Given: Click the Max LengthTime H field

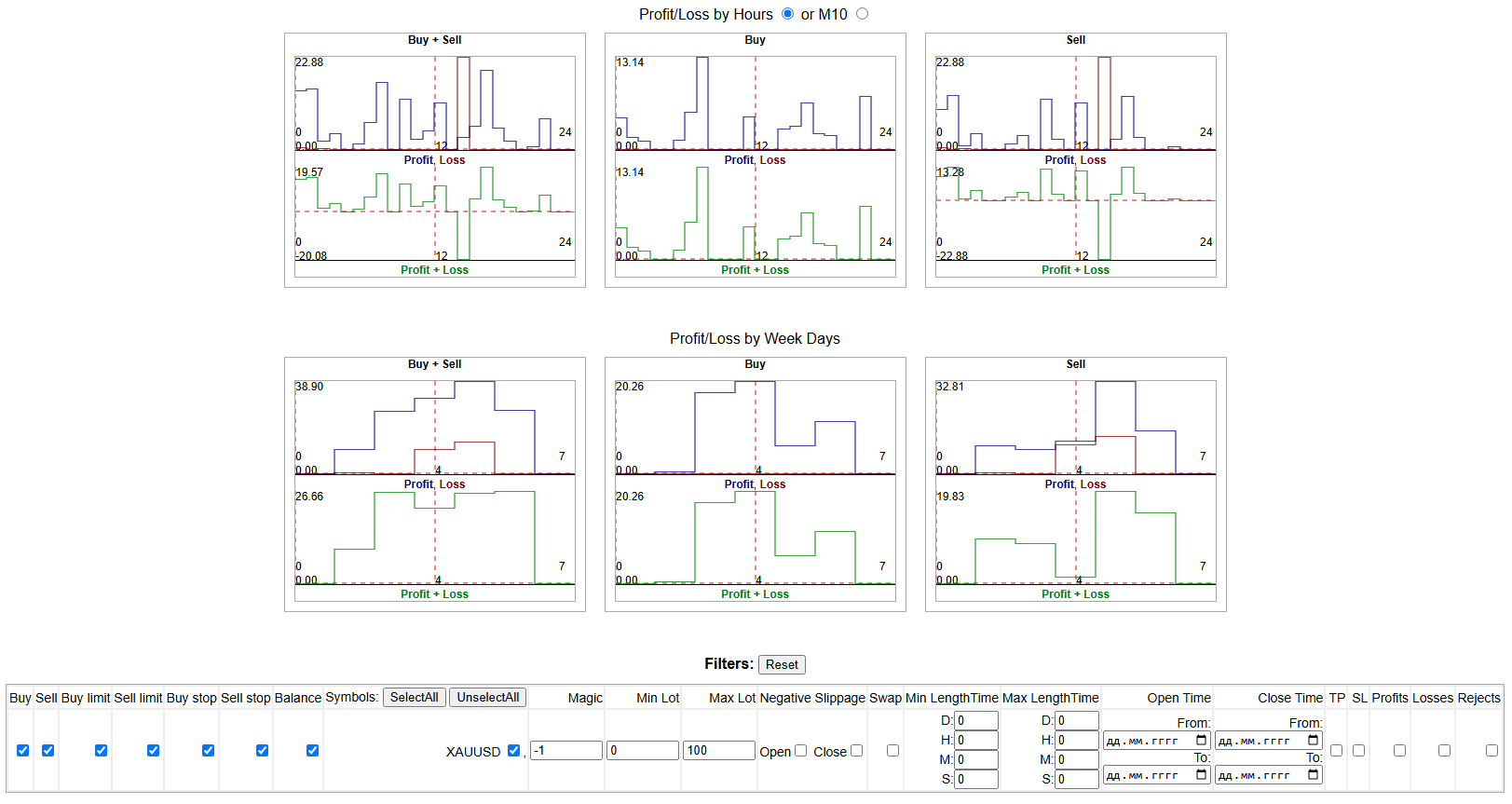Looking at the screenshot, I should (1077, 740).
